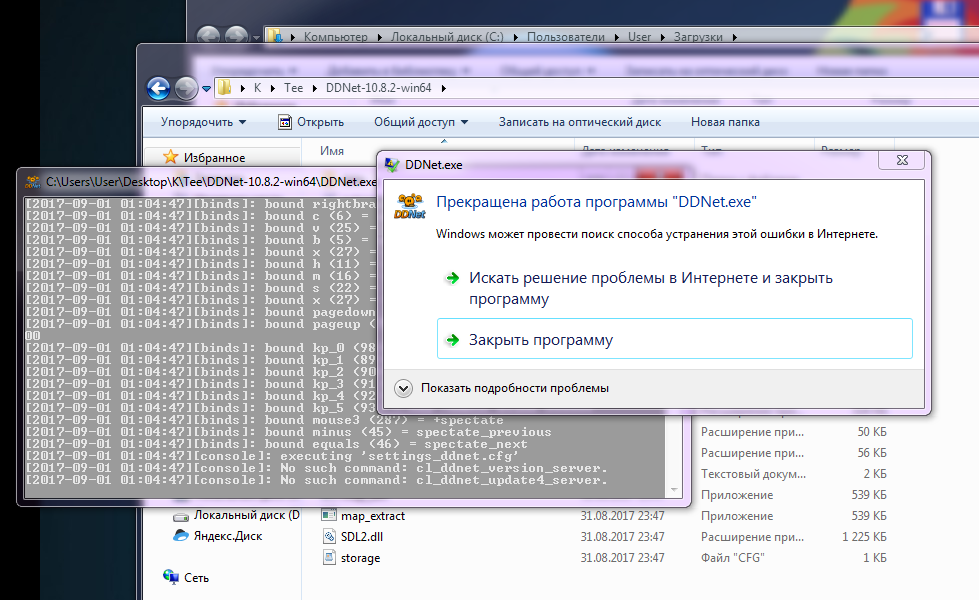Open the Упорядочить dropdown menu

pos(203,122)
